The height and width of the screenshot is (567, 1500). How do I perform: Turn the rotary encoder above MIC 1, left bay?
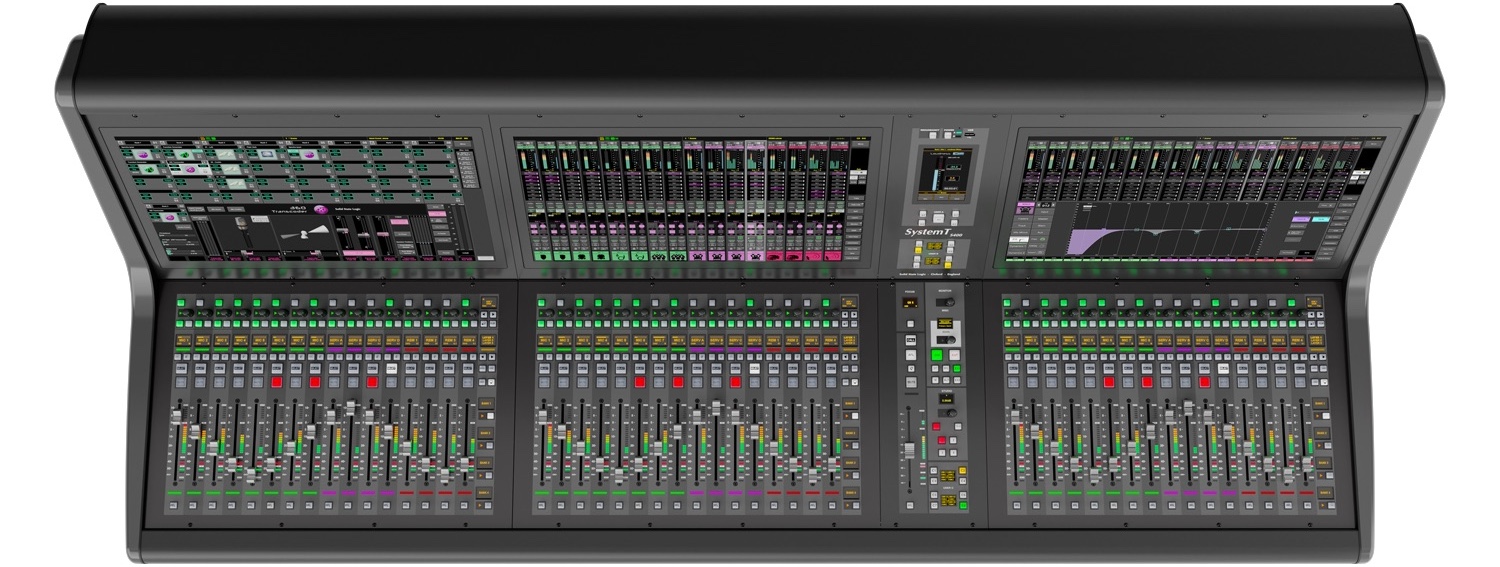tap(186, 313)
